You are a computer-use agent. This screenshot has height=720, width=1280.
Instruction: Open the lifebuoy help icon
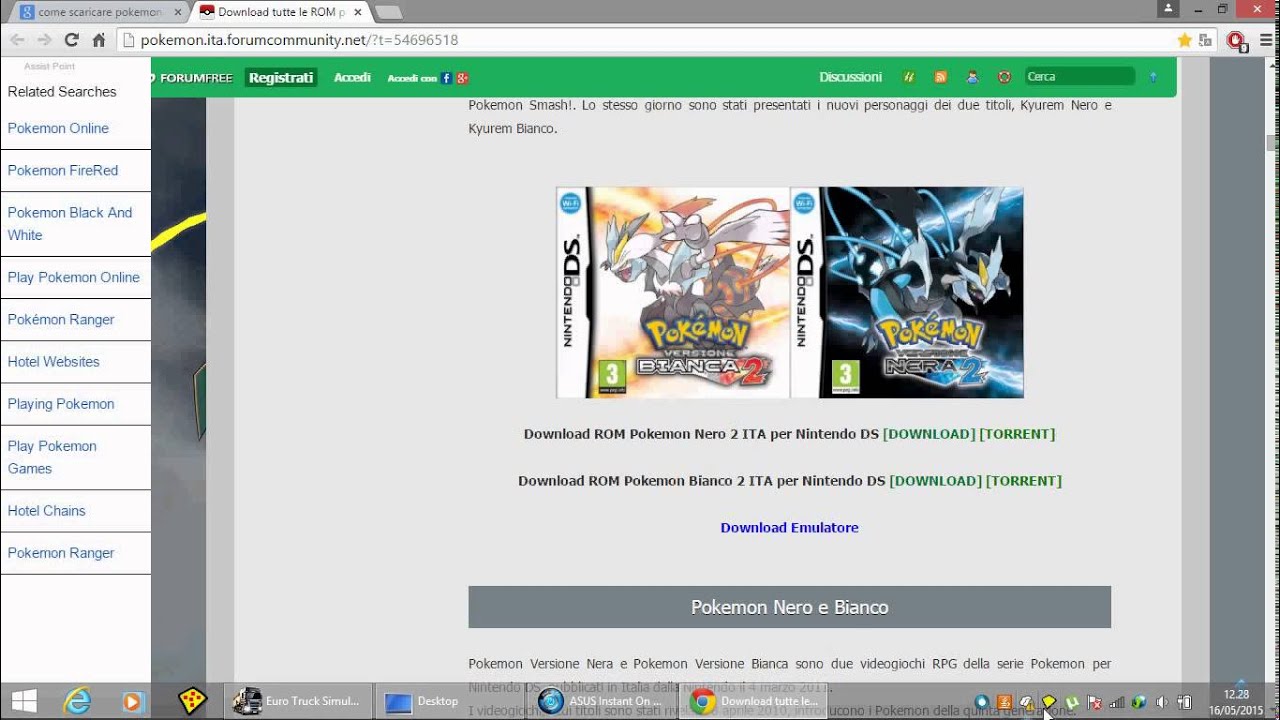coord(1004,77)
